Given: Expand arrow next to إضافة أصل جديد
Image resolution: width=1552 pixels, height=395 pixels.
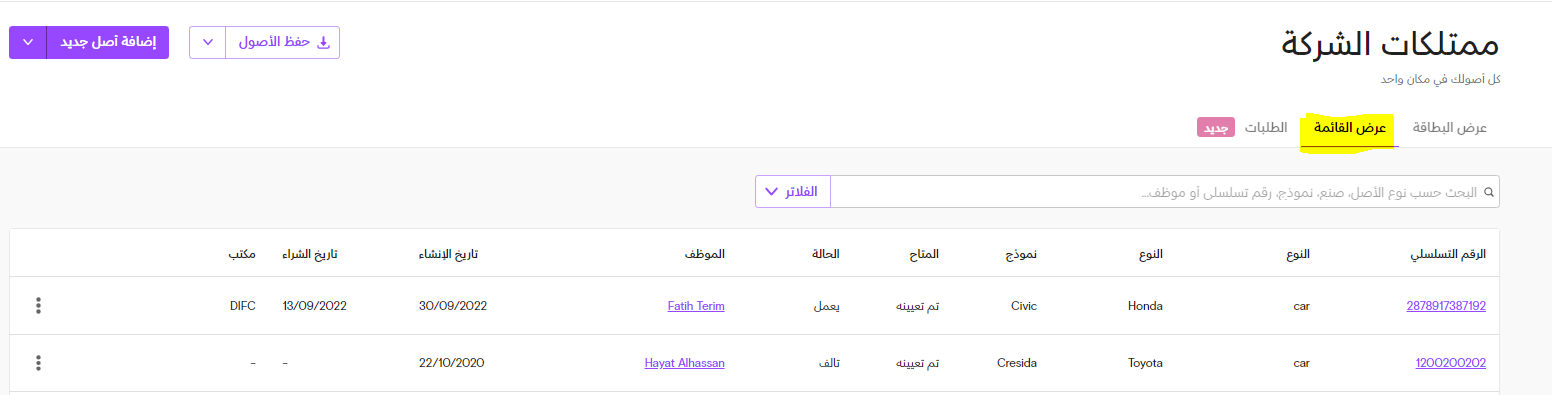Looking at the screenshot, I should 28,42.
